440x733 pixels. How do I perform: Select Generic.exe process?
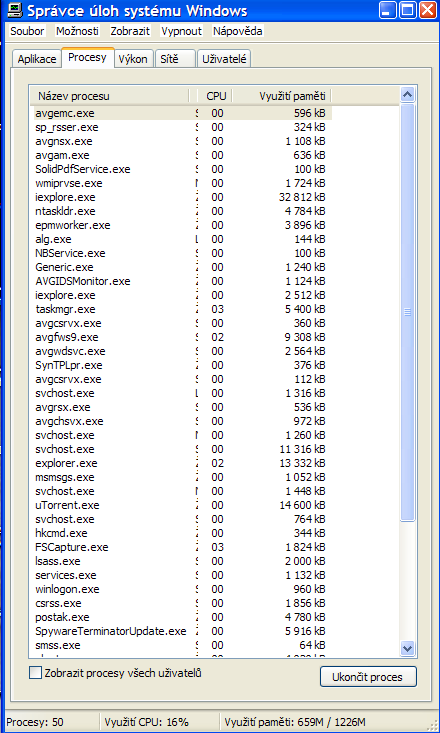(183, 267)
